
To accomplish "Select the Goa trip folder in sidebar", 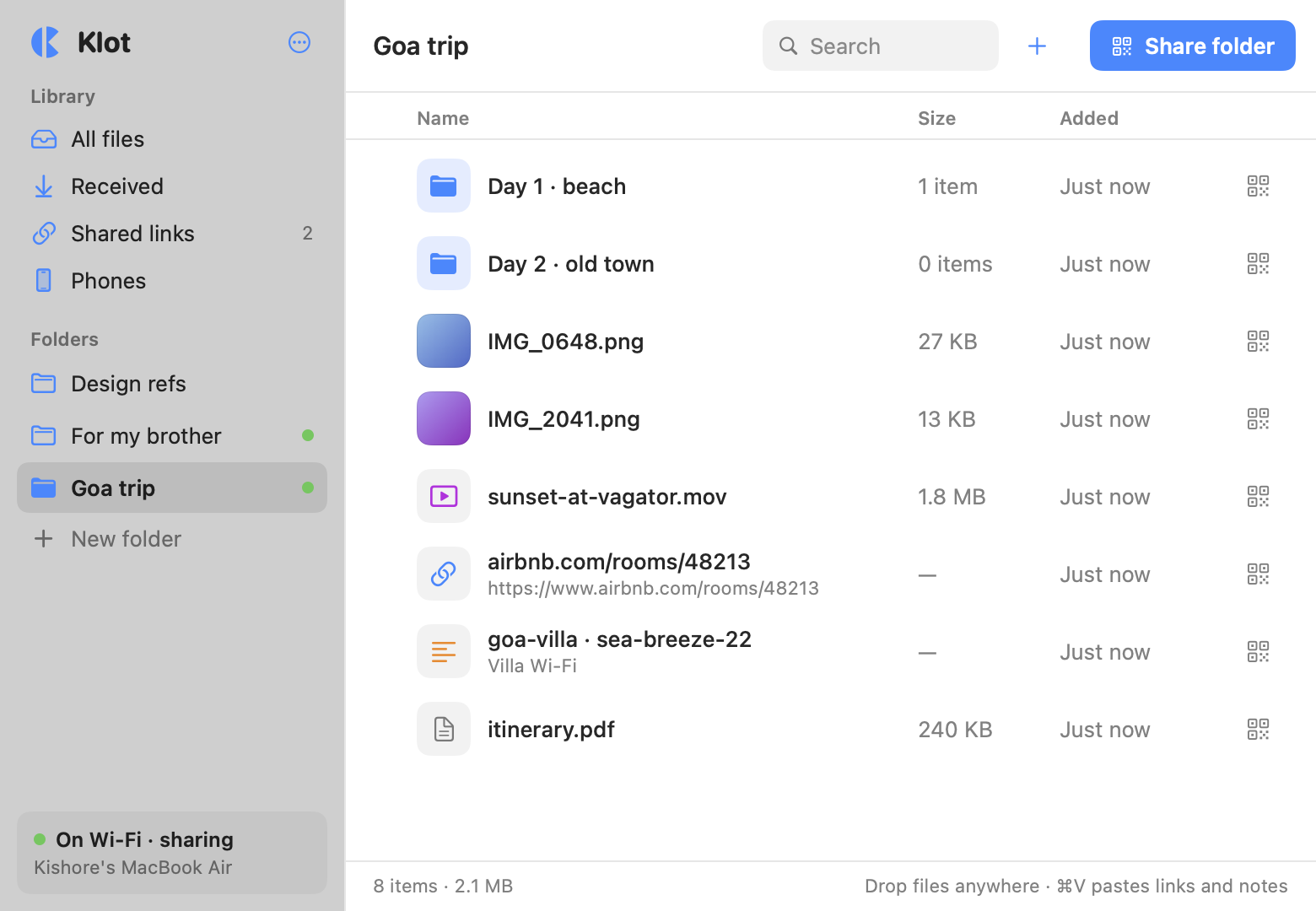I will (x=172, y=488).
